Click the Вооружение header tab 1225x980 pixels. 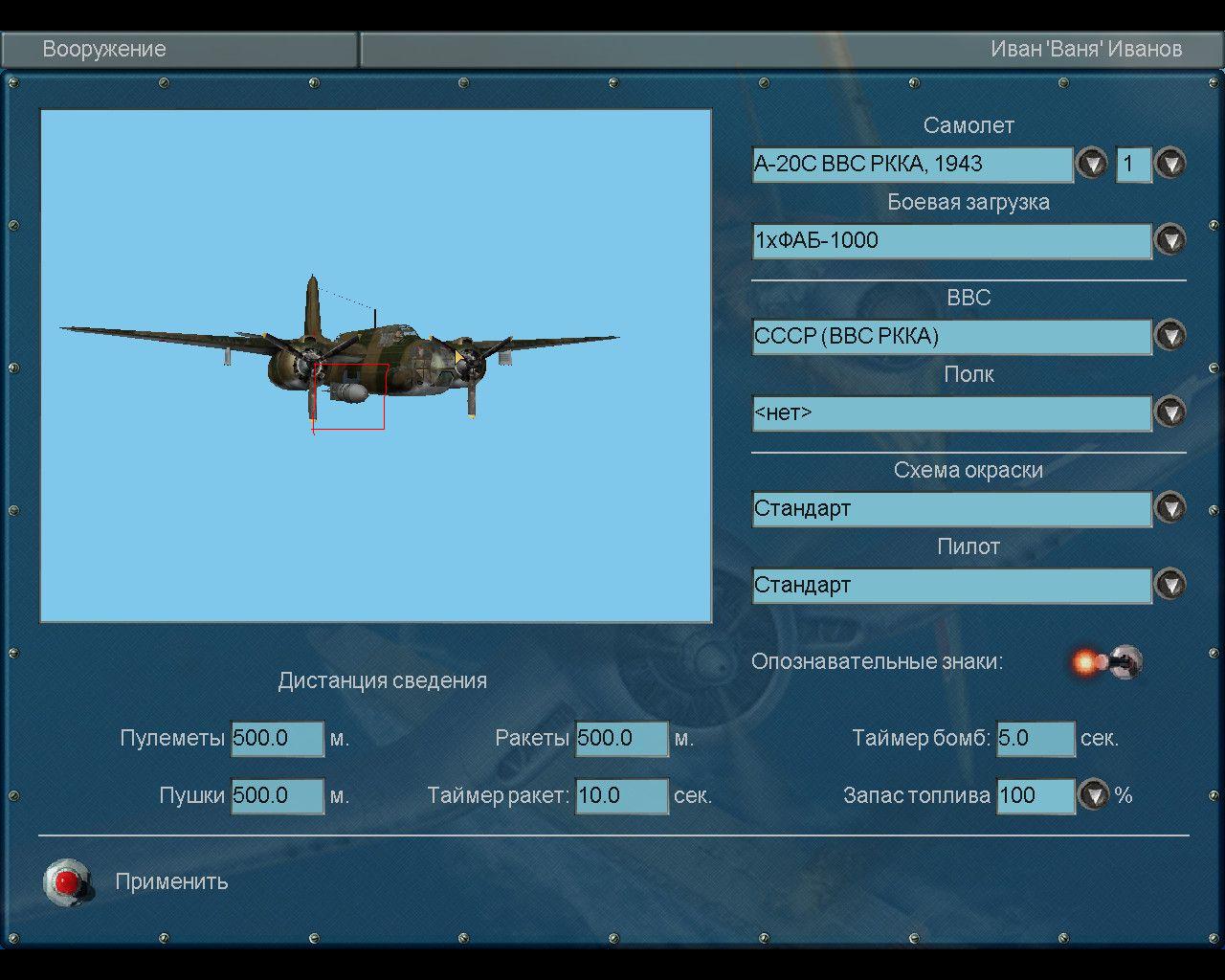(x=104, y=49)
